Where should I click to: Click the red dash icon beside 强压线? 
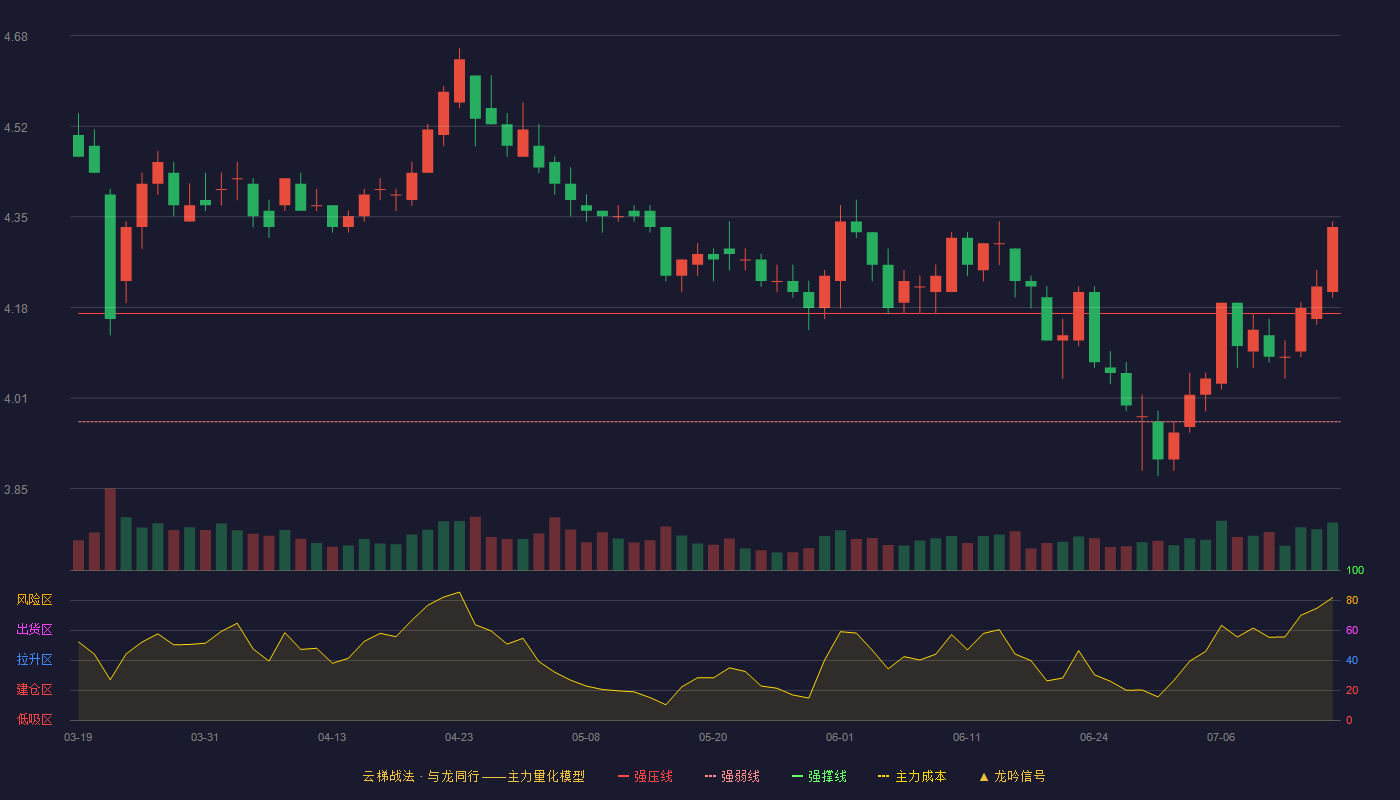coord(624,776)
